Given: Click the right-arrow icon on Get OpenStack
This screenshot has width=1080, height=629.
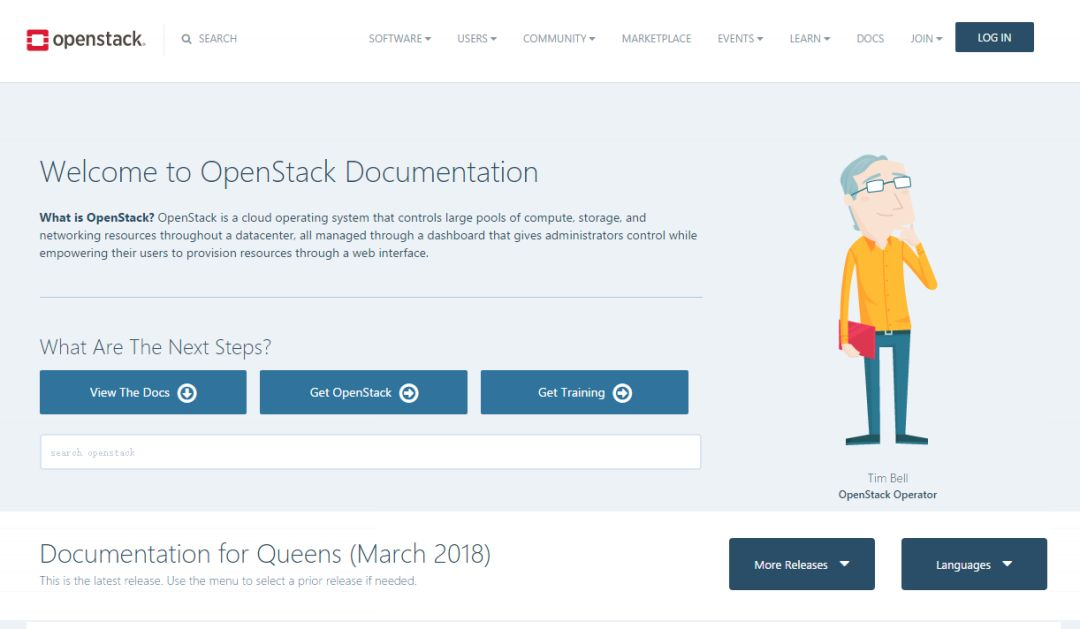Looking at the screenshot, I should (408, 393).
